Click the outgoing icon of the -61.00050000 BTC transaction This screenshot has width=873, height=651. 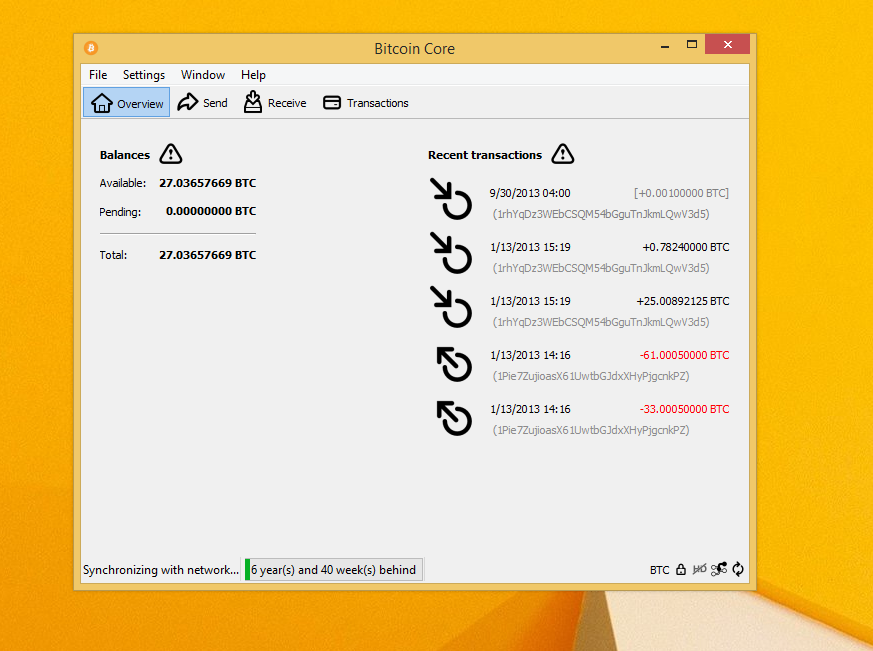coord(454,364)
